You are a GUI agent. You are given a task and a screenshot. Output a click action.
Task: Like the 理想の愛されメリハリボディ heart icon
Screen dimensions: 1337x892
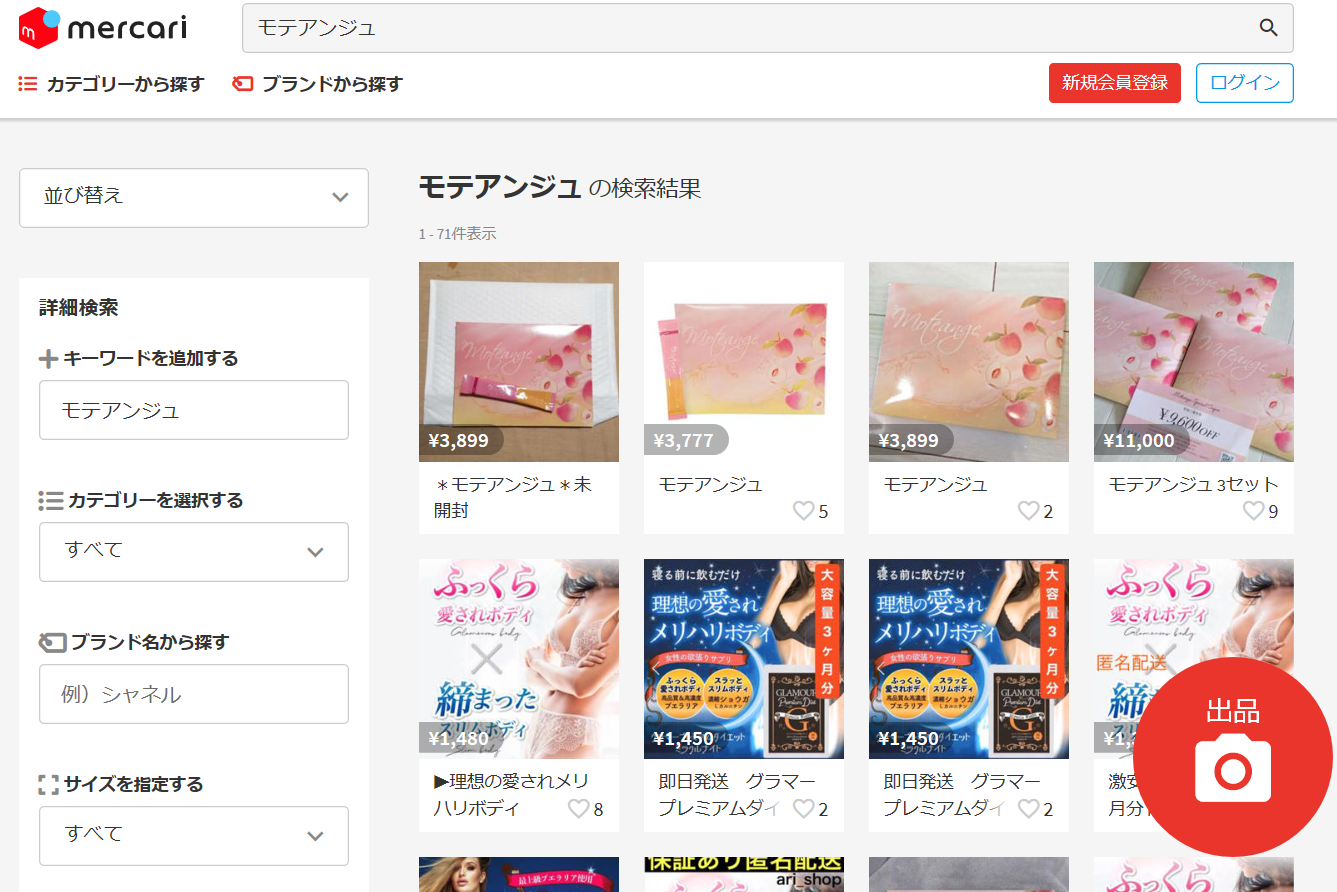(x=578, y=808)
